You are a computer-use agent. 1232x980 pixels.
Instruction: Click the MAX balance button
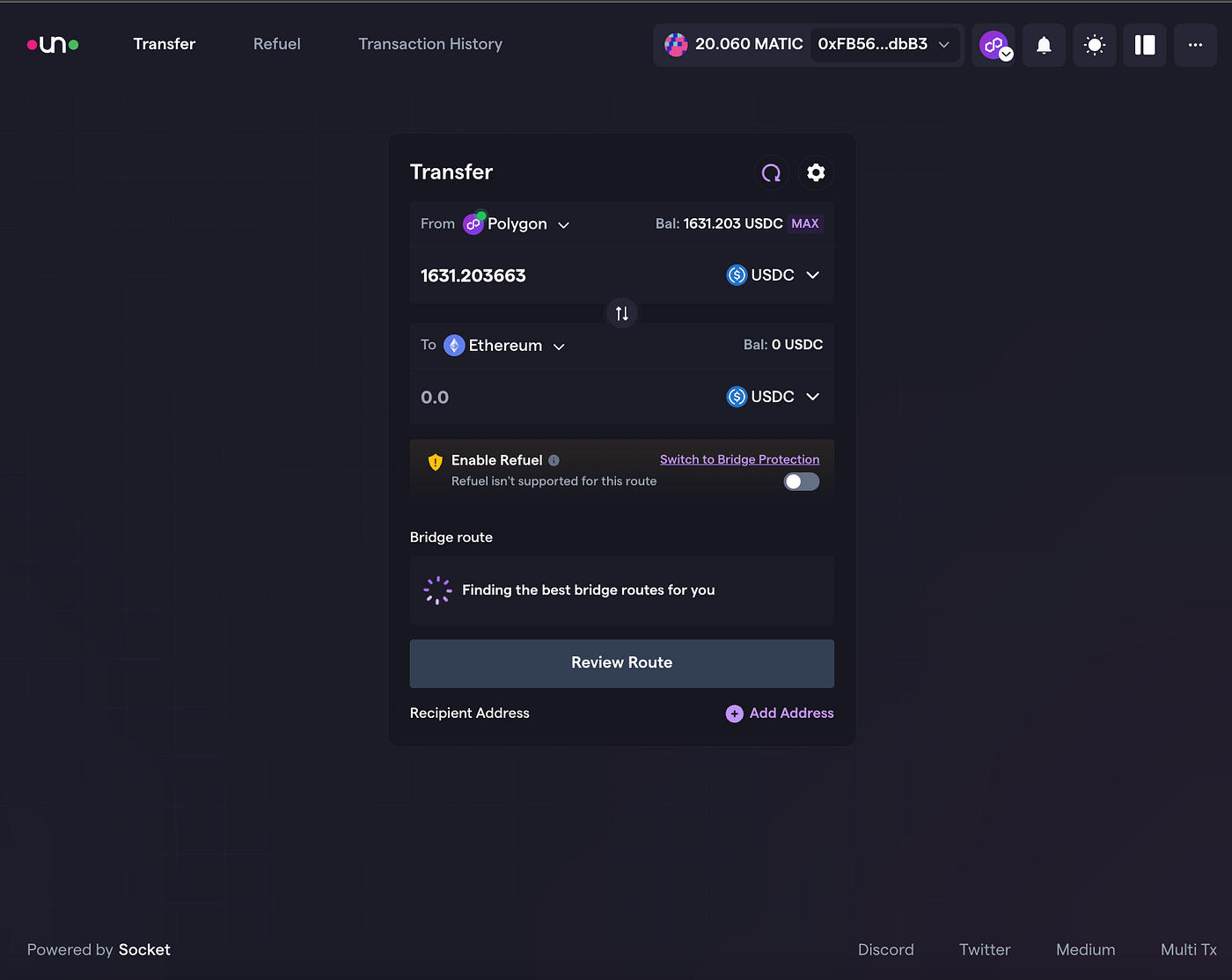pos(805,223)
